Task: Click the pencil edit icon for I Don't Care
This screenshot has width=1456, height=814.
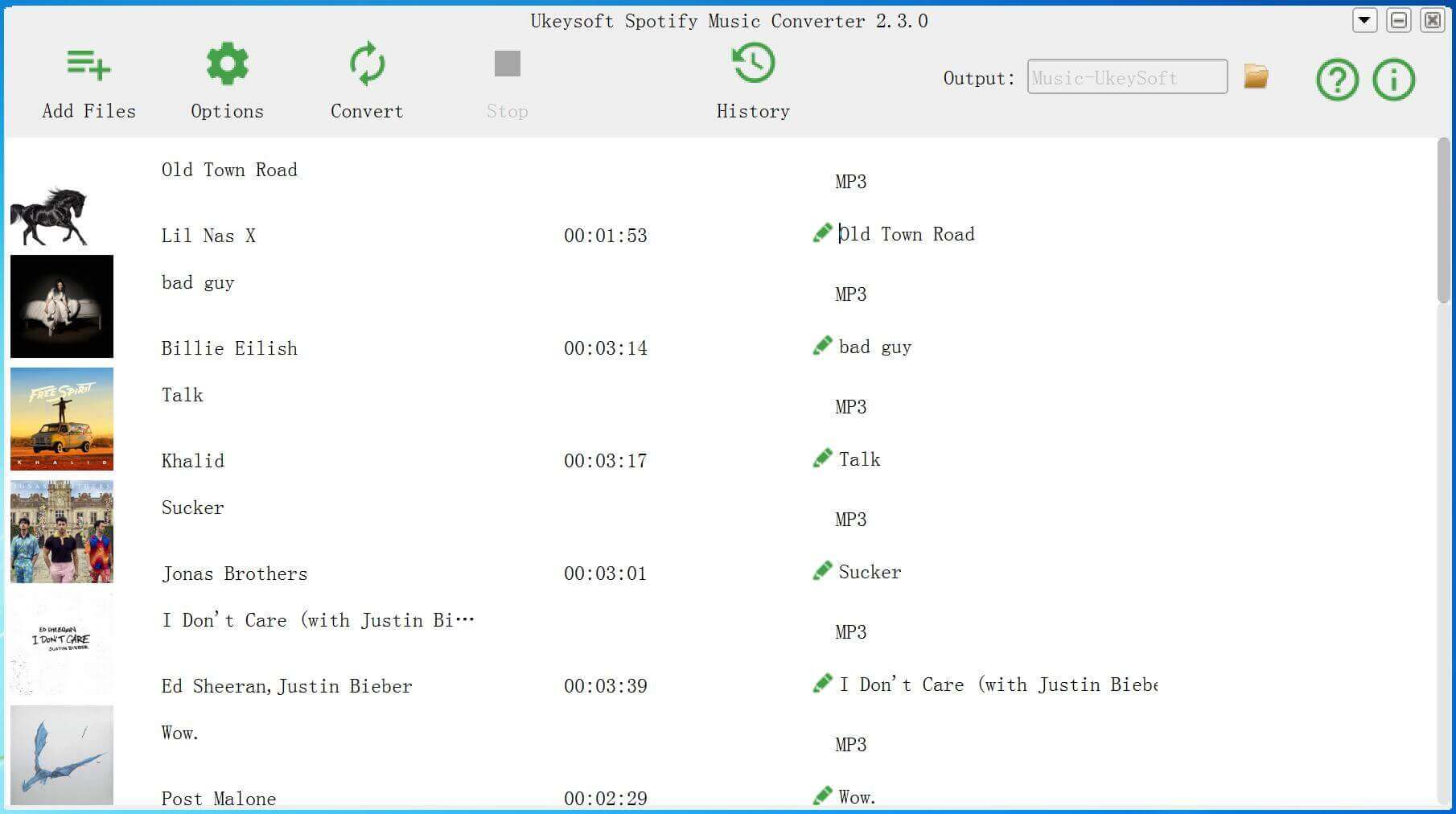Action: 822,684
